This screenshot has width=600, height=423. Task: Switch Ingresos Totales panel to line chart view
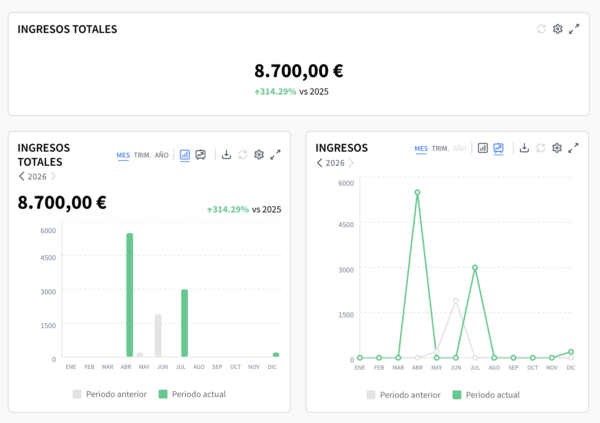[x=201, y=155]
